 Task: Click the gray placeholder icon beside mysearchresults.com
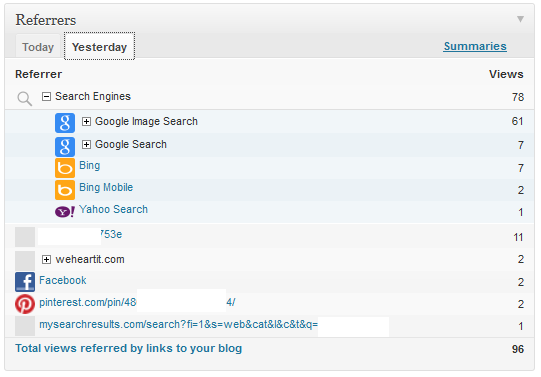[x=25, y=326]
